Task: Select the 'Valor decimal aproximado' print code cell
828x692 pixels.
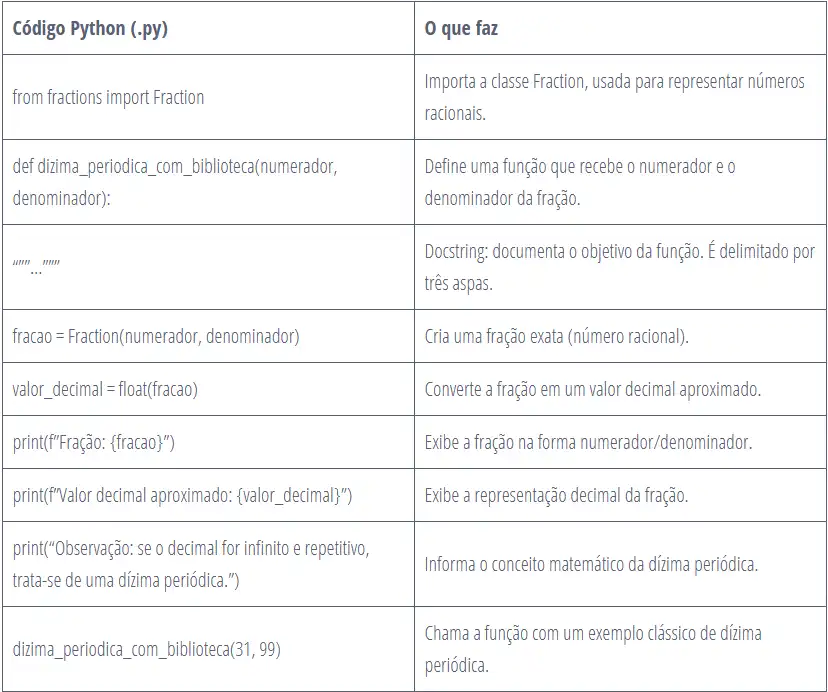Action: click(182, 495)
